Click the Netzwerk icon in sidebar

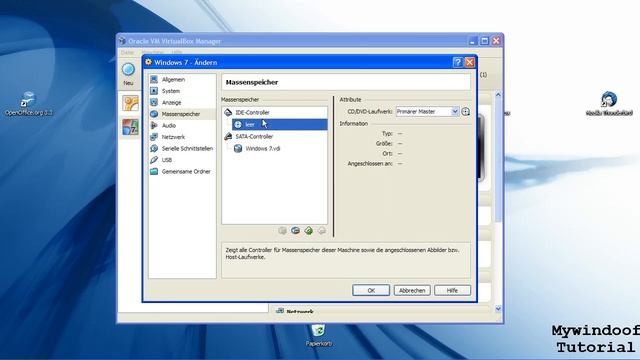154,137
